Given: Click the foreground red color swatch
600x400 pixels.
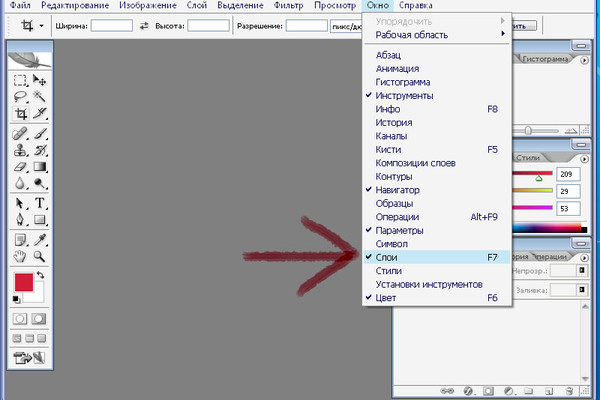Looking at the screenshot, I should click(24, 282).
